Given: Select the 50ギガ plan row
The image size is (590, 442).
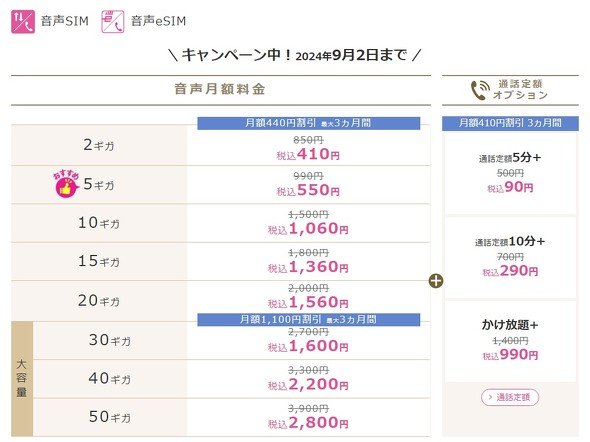Looking at the screenshot, I should point(231,418).
